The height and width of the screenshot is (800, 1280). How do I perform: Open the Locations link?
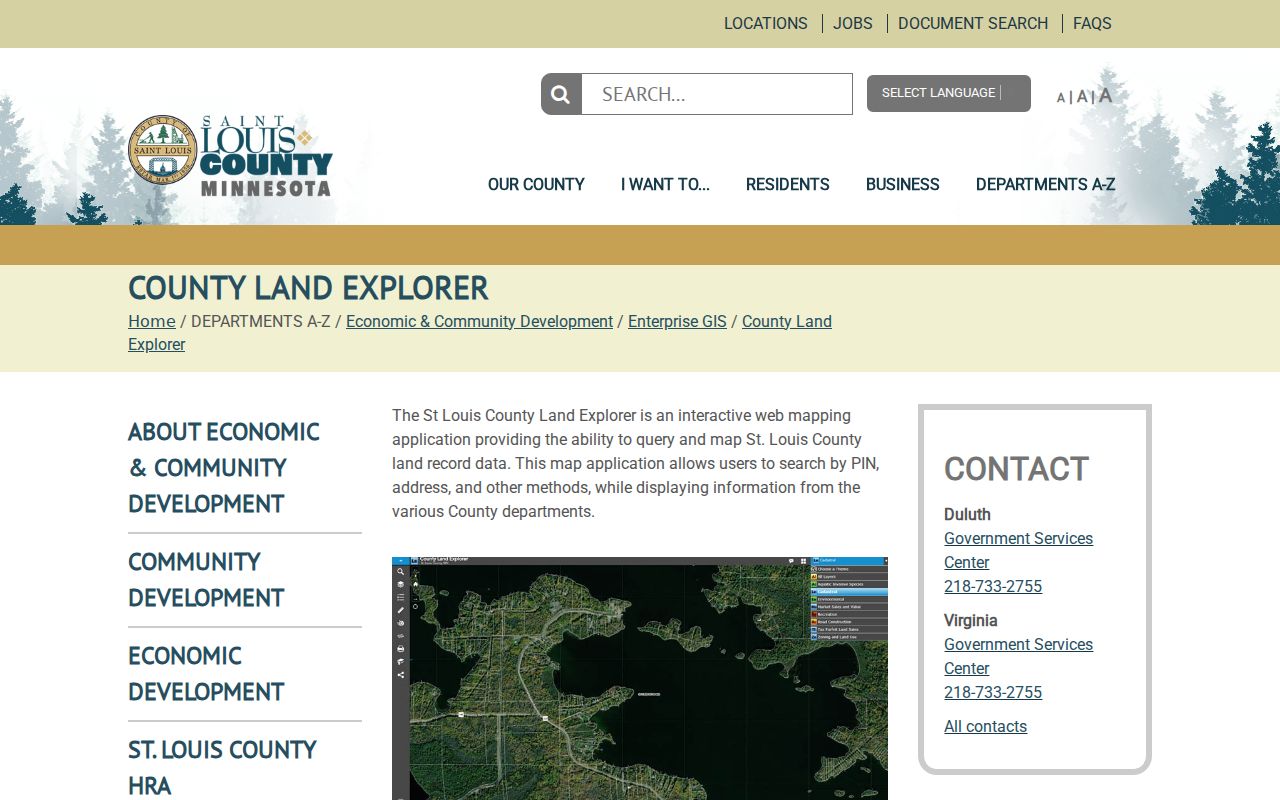tap(765, 23)
